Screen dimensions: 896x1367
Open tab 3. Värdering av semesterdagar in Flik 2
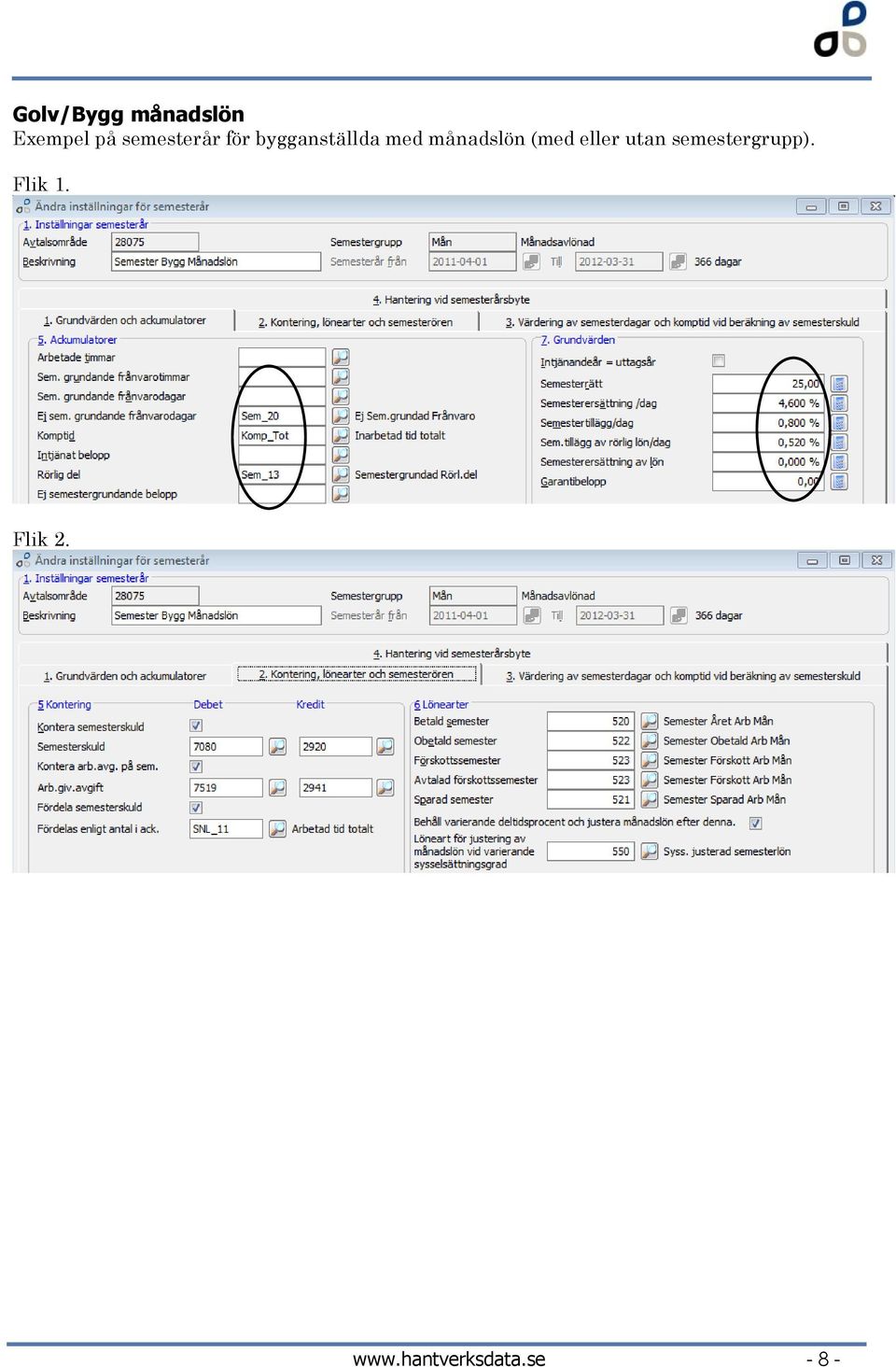(x=683, y=676)
